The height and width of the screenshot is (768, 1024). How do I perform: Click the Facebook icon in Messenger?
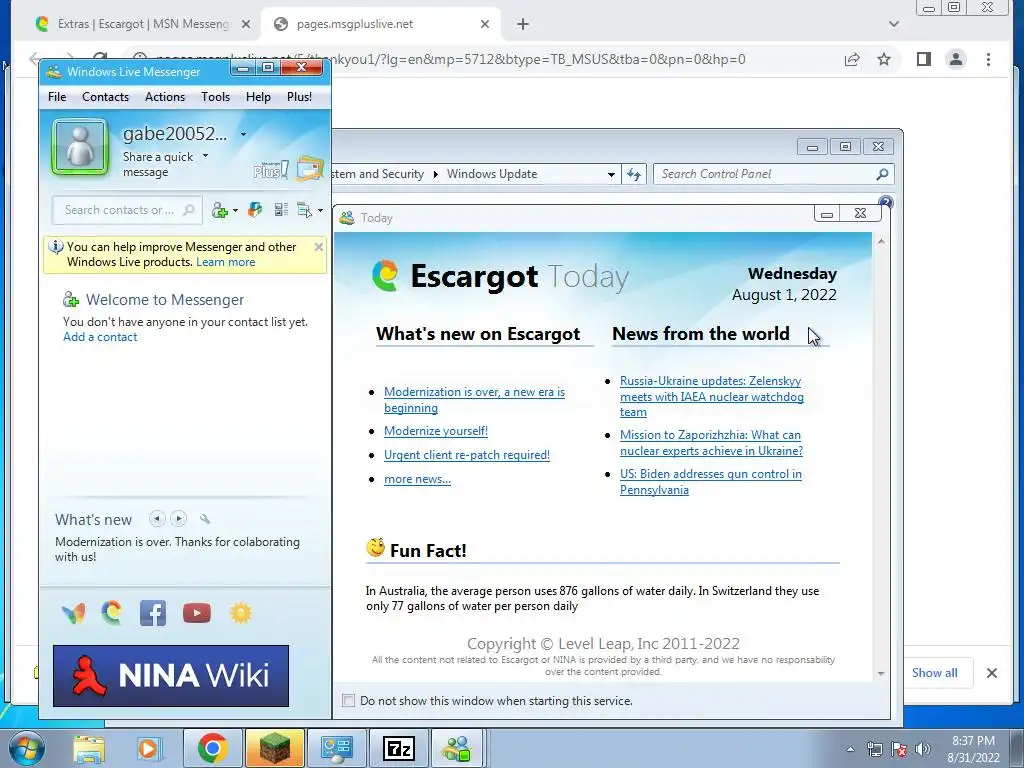click(x=153, y=613)
